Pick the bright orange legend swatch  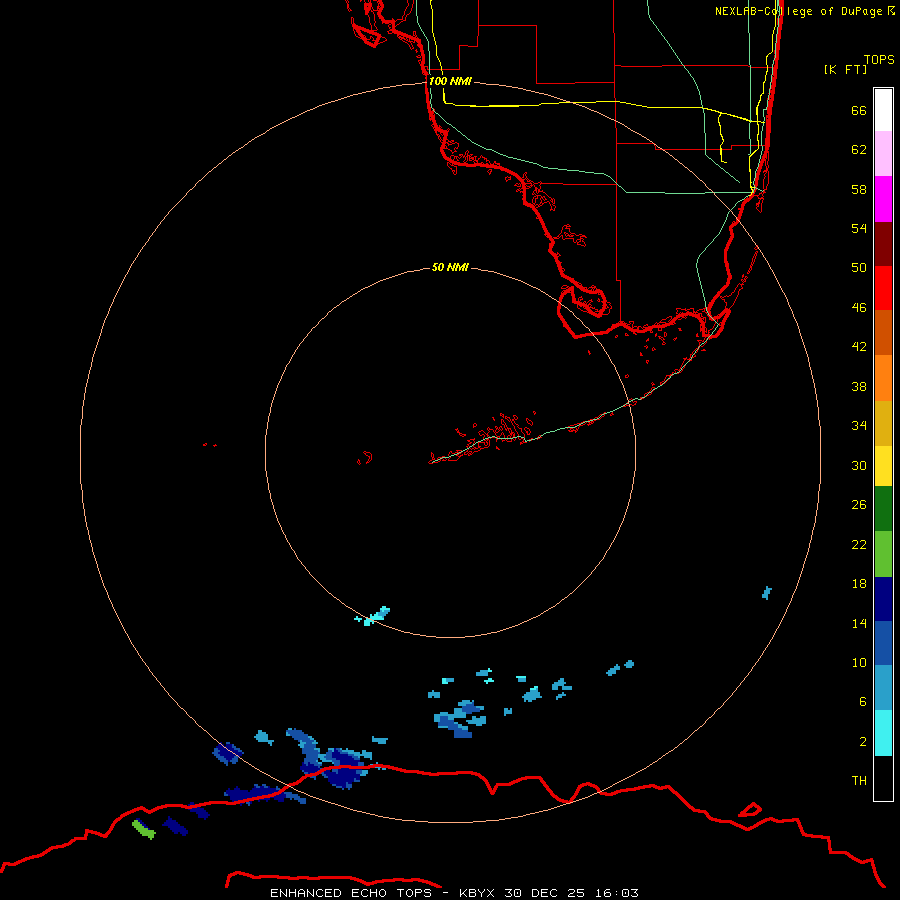[883, 378]
